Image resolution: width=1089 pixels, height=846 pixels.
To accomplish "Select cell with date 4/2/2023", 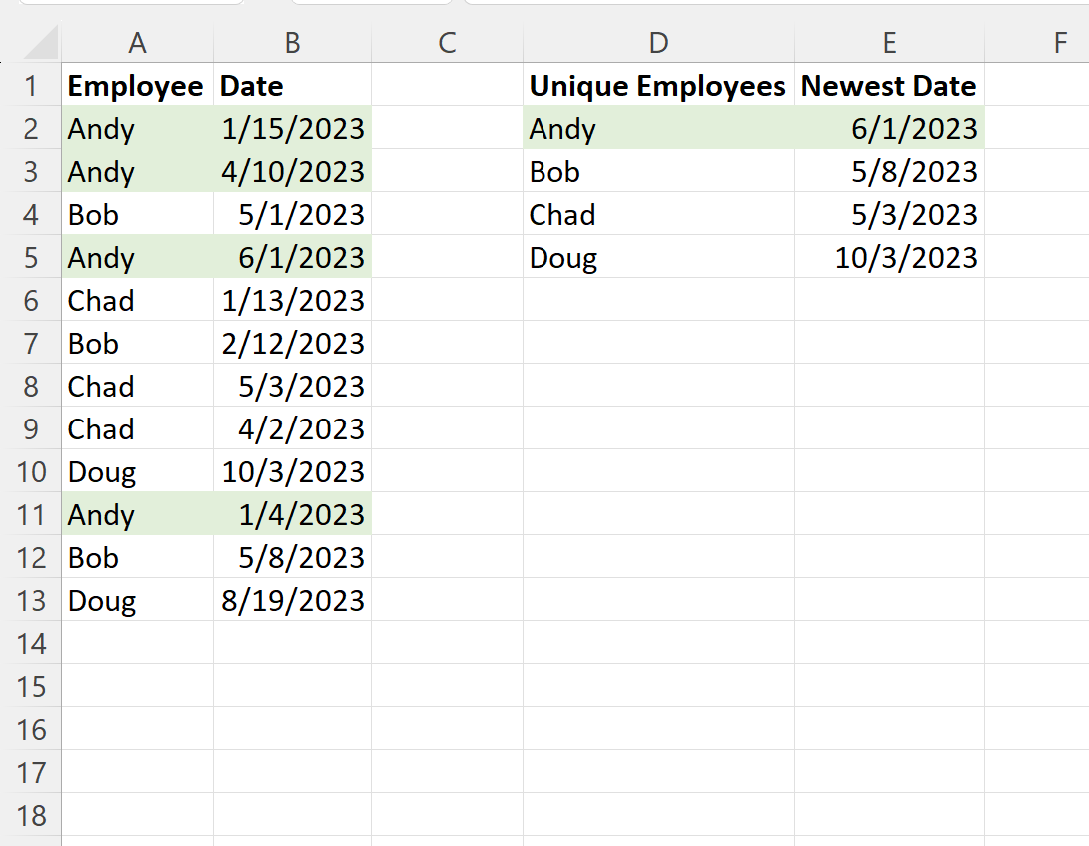I will tap(292, 429).
